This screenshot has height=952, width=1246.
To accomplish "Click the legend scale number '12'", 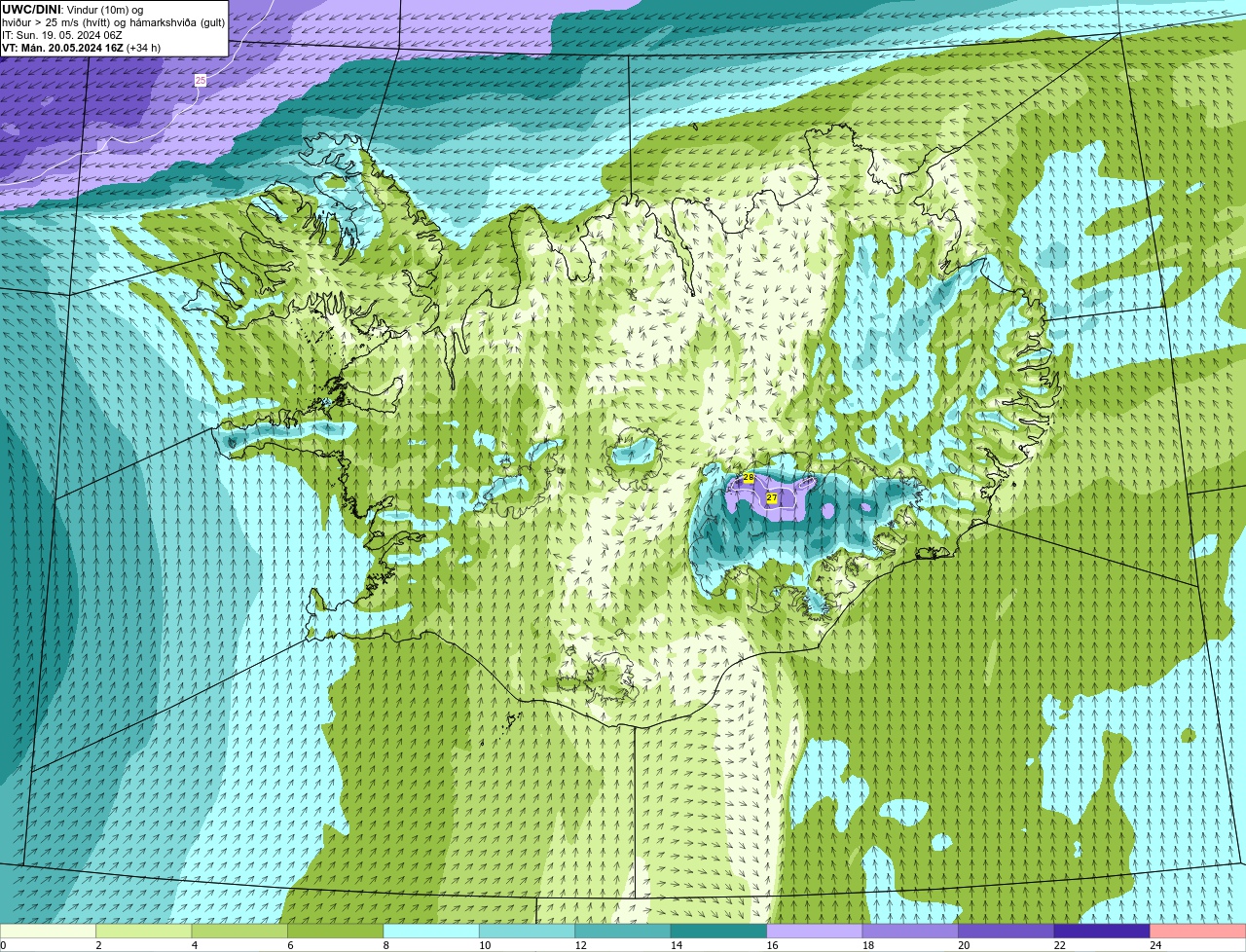I will pos(580,945).
